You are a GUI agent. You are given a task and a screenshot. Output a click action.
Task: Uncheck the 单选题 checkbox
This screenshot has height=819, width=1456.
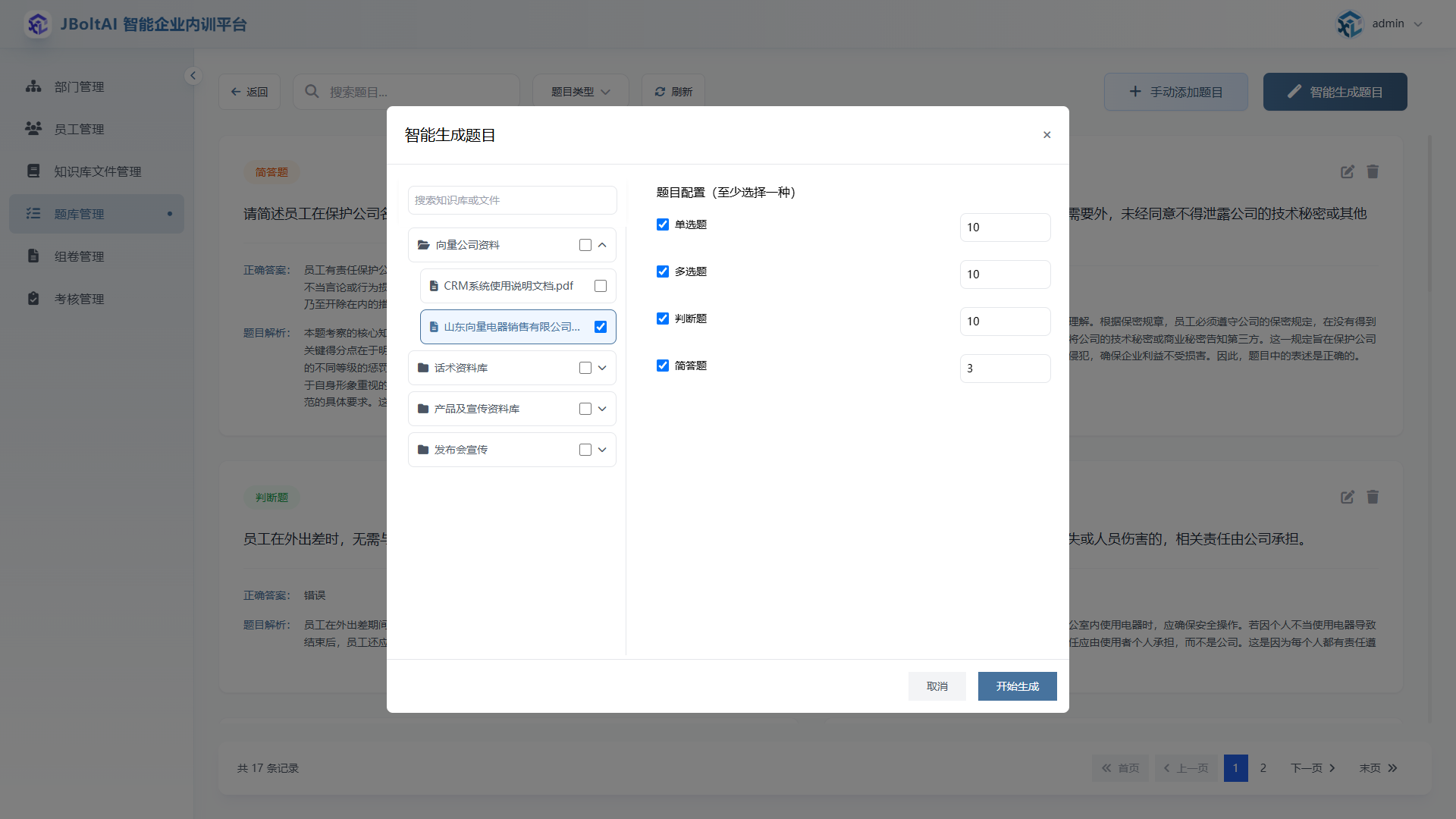pos(663,224)
